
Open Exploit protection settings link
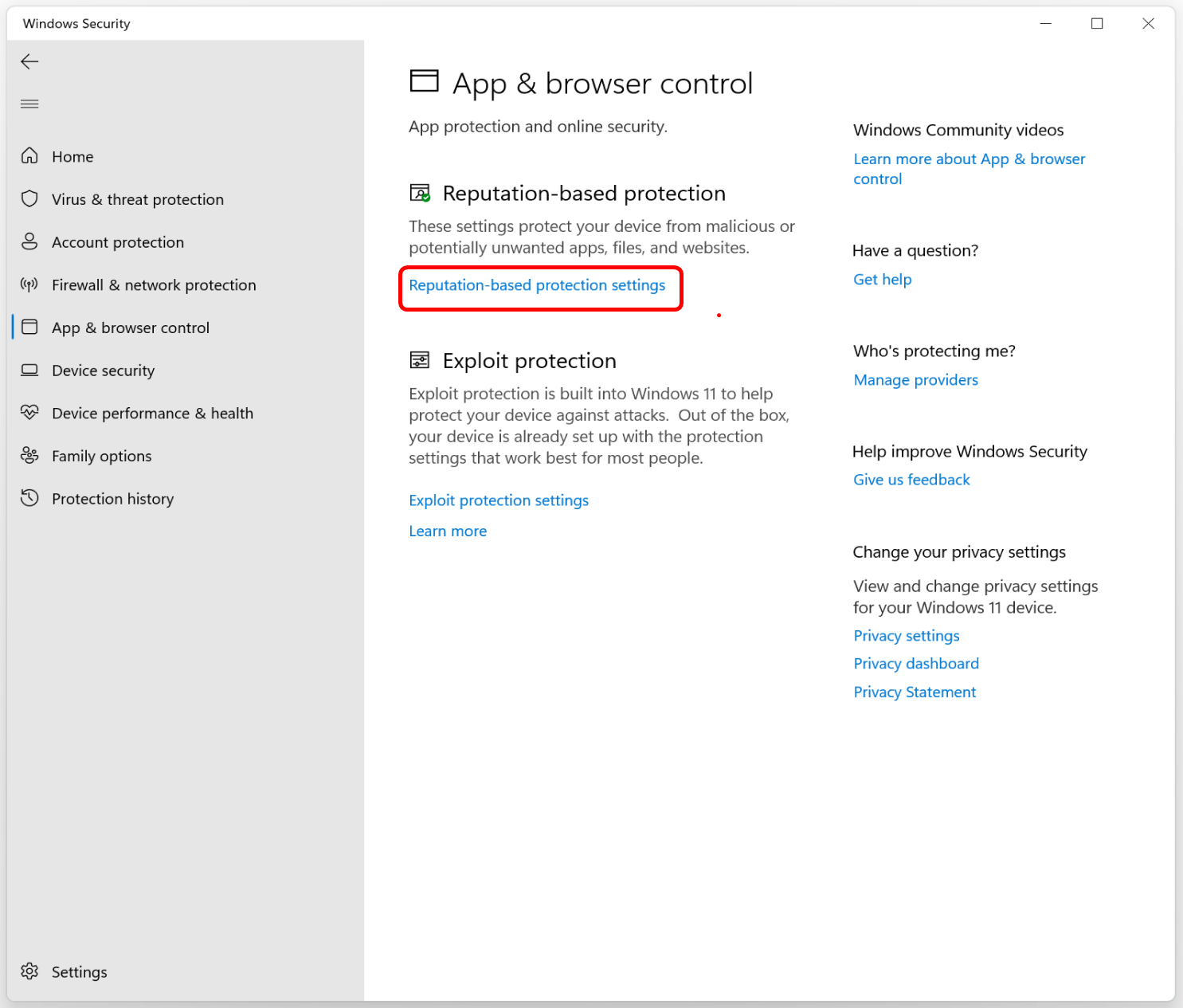[x=499, y=500]
